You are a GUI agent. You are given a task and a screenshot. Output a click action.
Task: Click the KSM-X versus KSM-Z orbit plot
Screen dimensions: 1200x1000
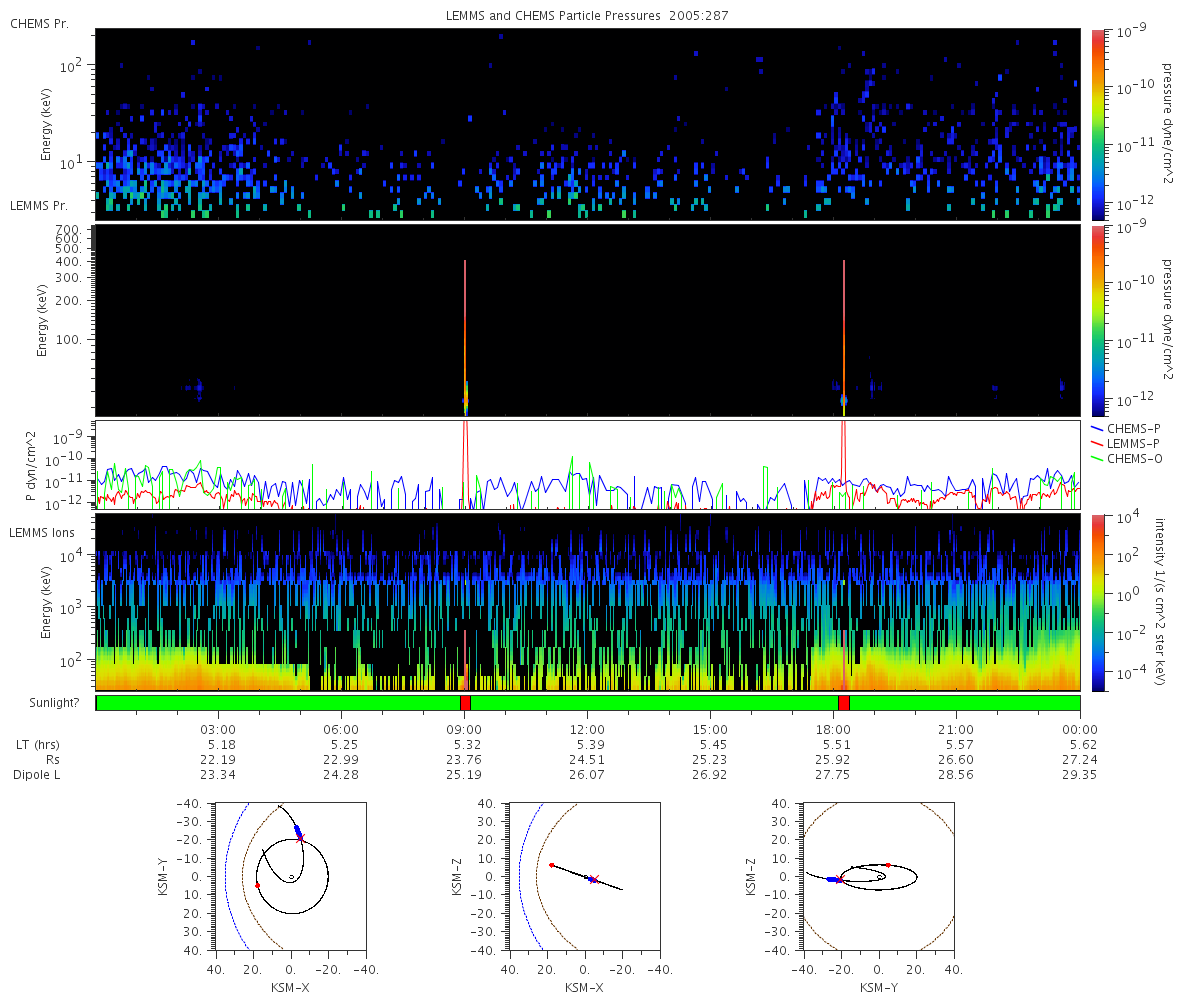tap(585, 875)
